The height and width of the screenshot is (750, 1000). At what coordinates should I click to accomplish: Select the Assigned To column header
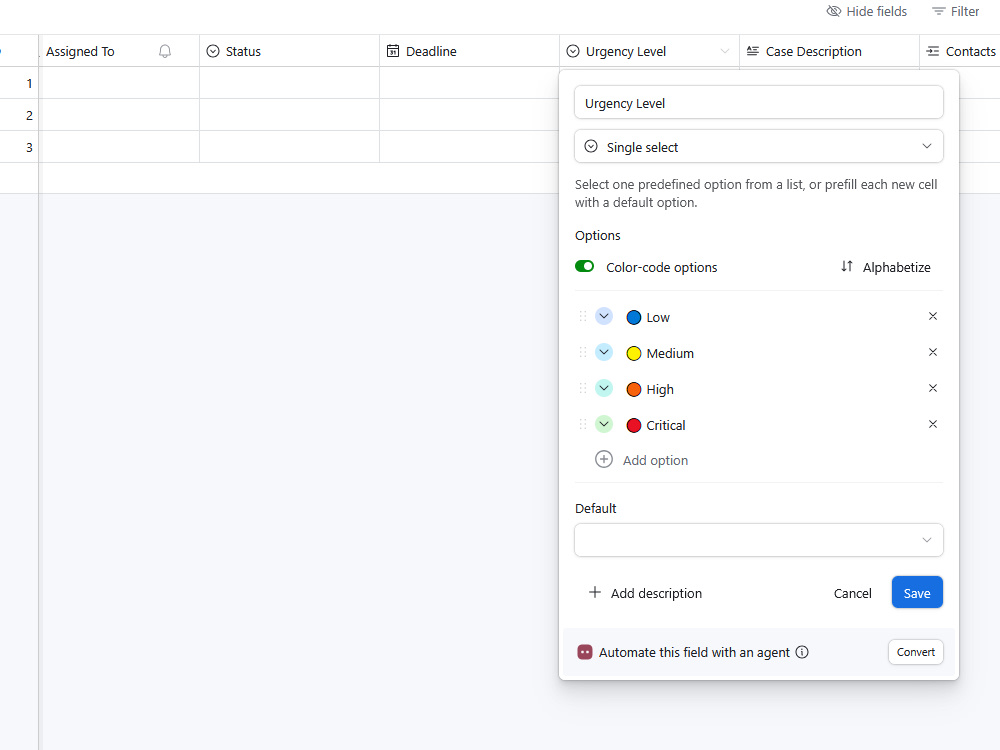pyautogui.click(x=119, y=51)
